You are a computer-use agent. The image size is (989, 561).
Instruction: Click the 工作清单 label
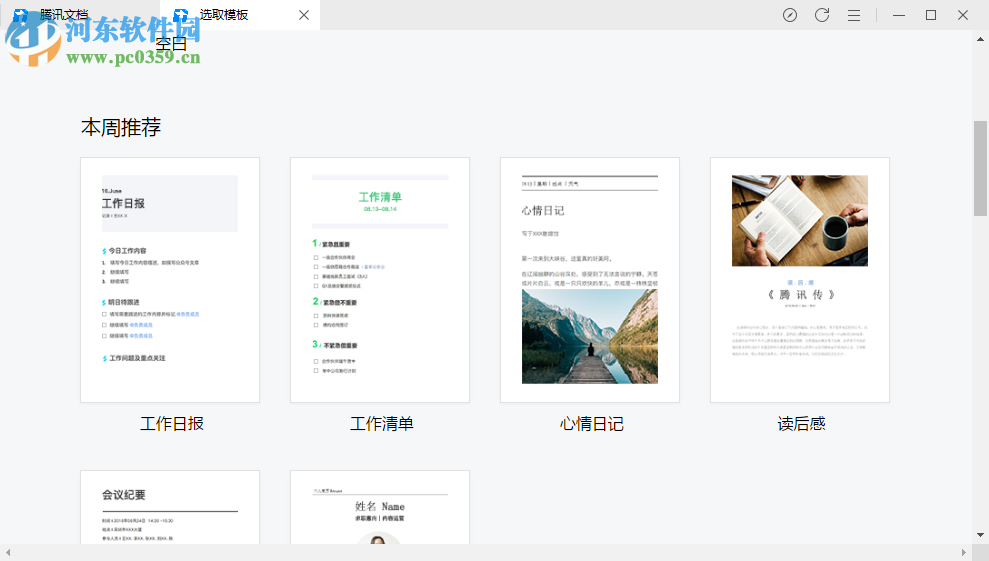pos(382,423)
